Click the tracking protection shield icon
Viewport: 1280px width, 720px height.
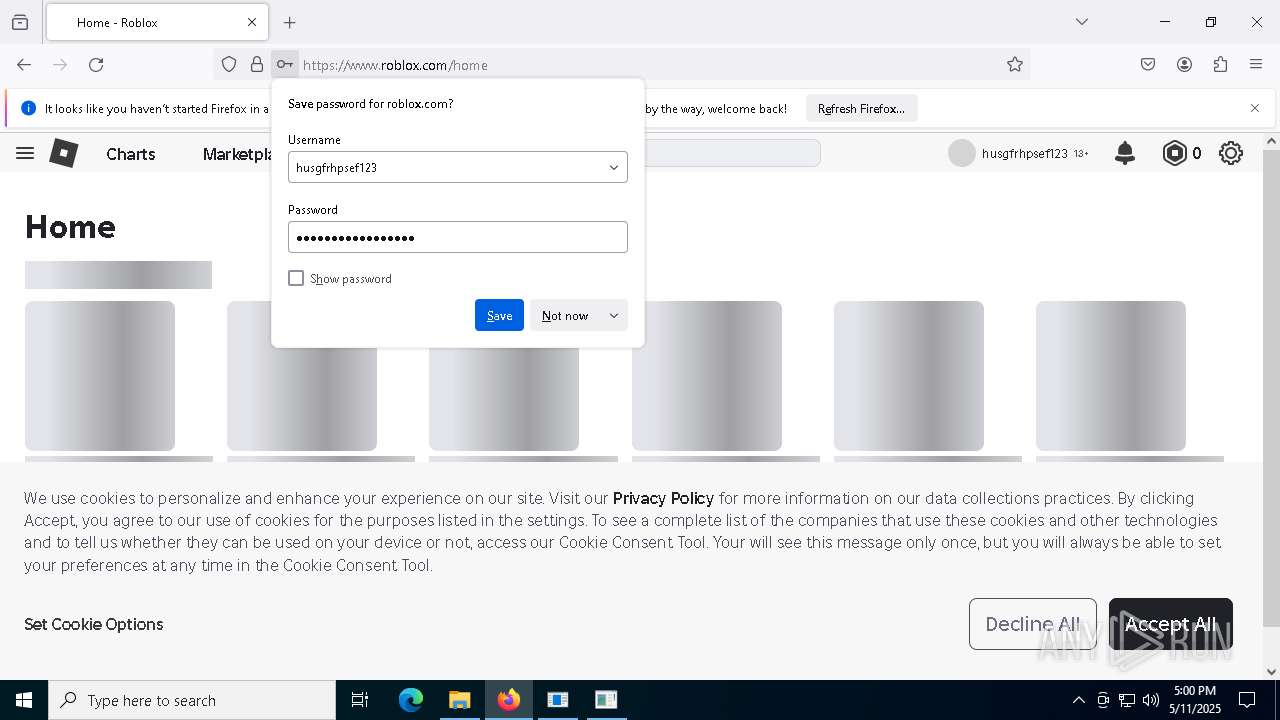[229, 65]
